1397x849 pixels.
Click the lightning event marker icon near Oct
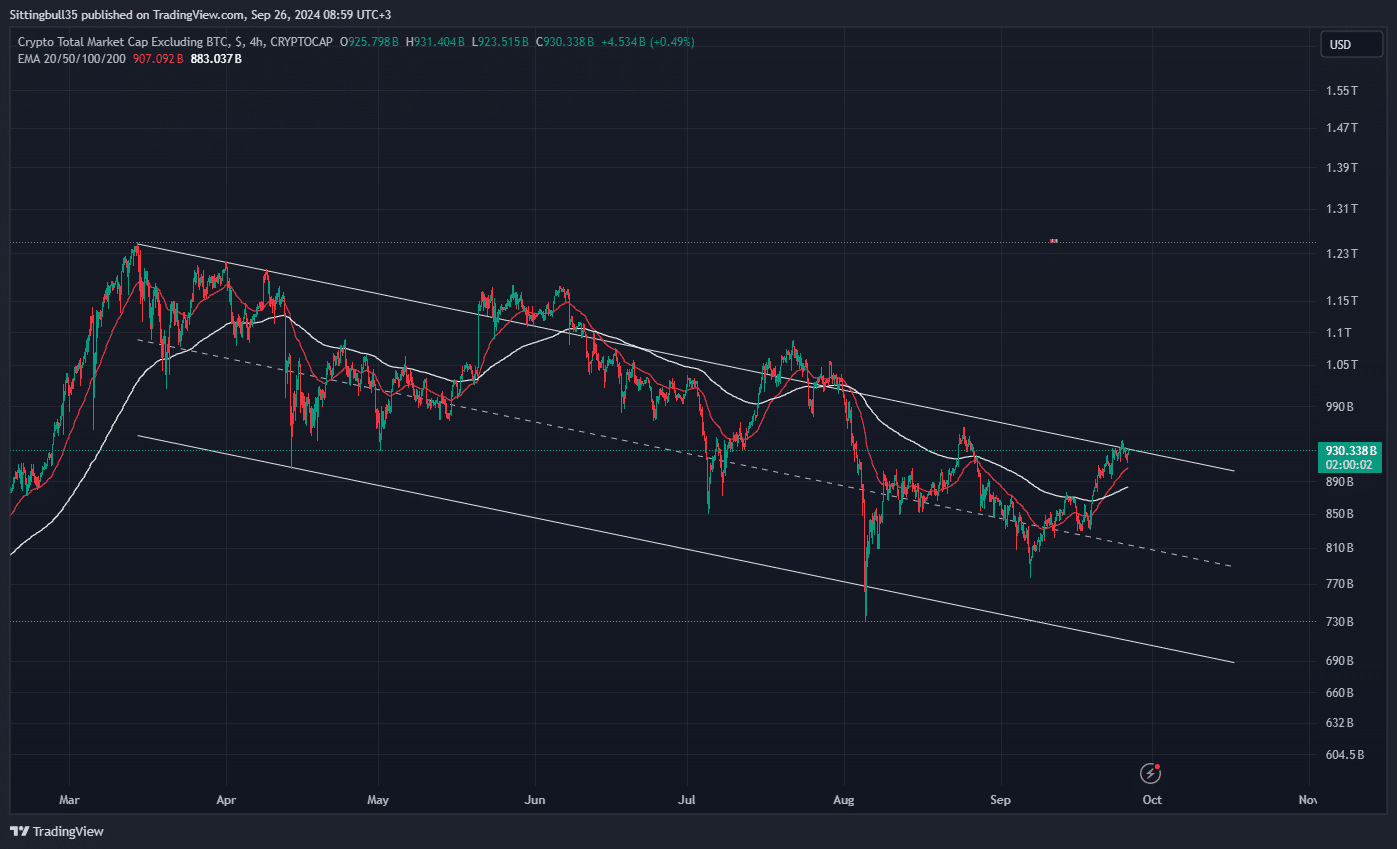pyautogui.click(x=1151, y=772)
